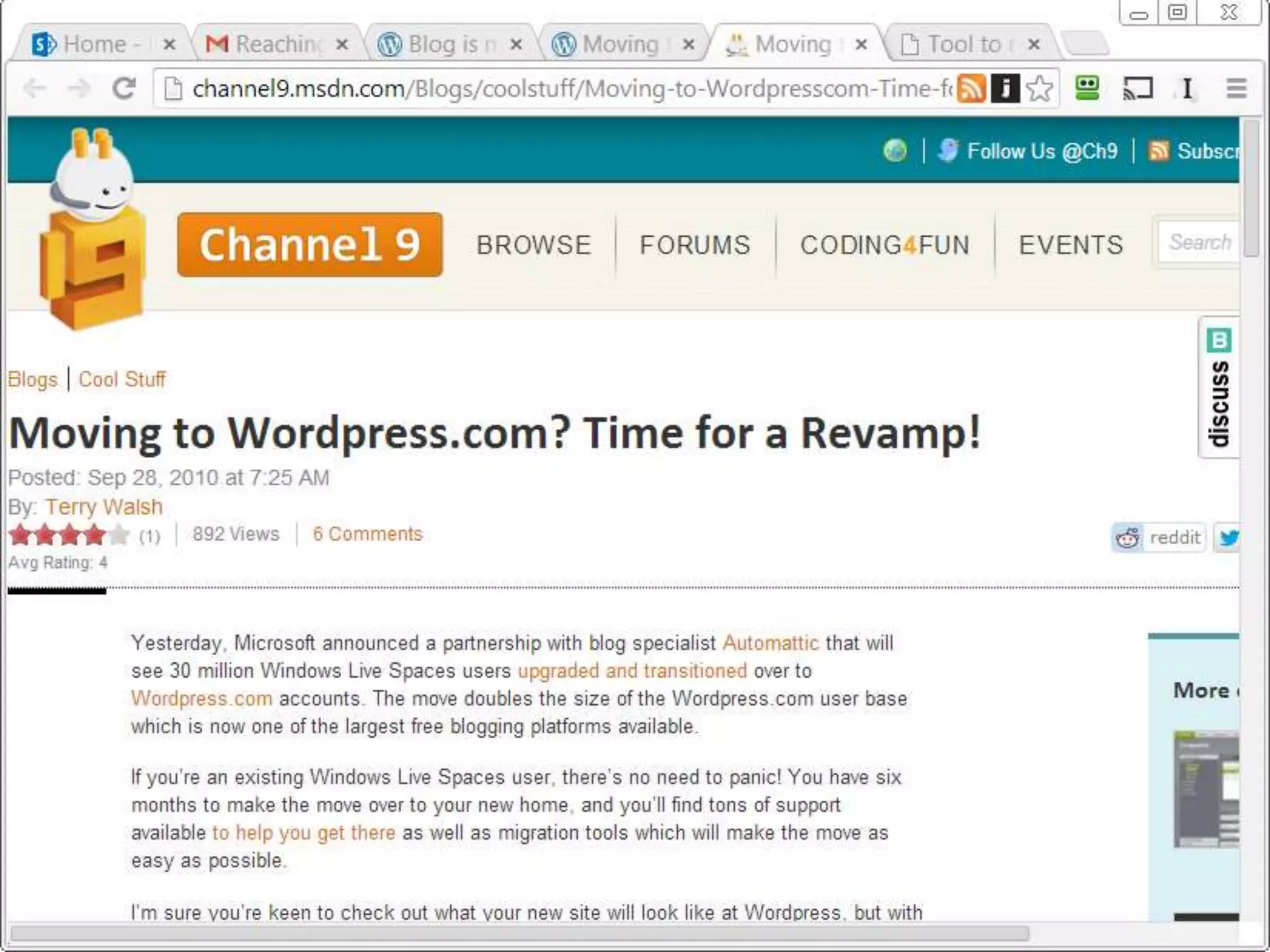The height and width of the screenshot is (952, 1270).
Task: Open the 6 Comments link
Action: click(x=367, y=534)
